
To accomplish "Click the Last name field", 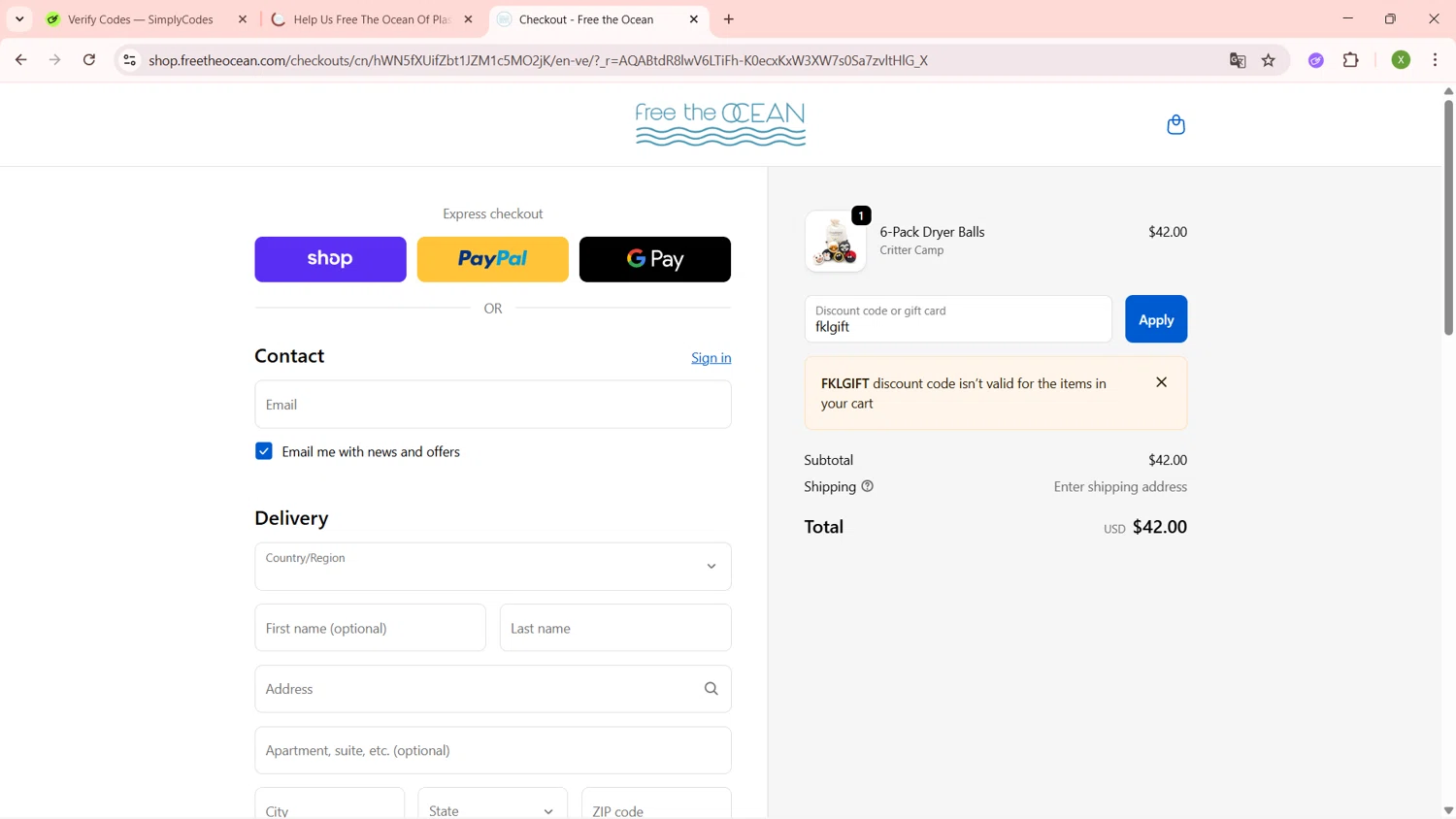I will (615, 628).
